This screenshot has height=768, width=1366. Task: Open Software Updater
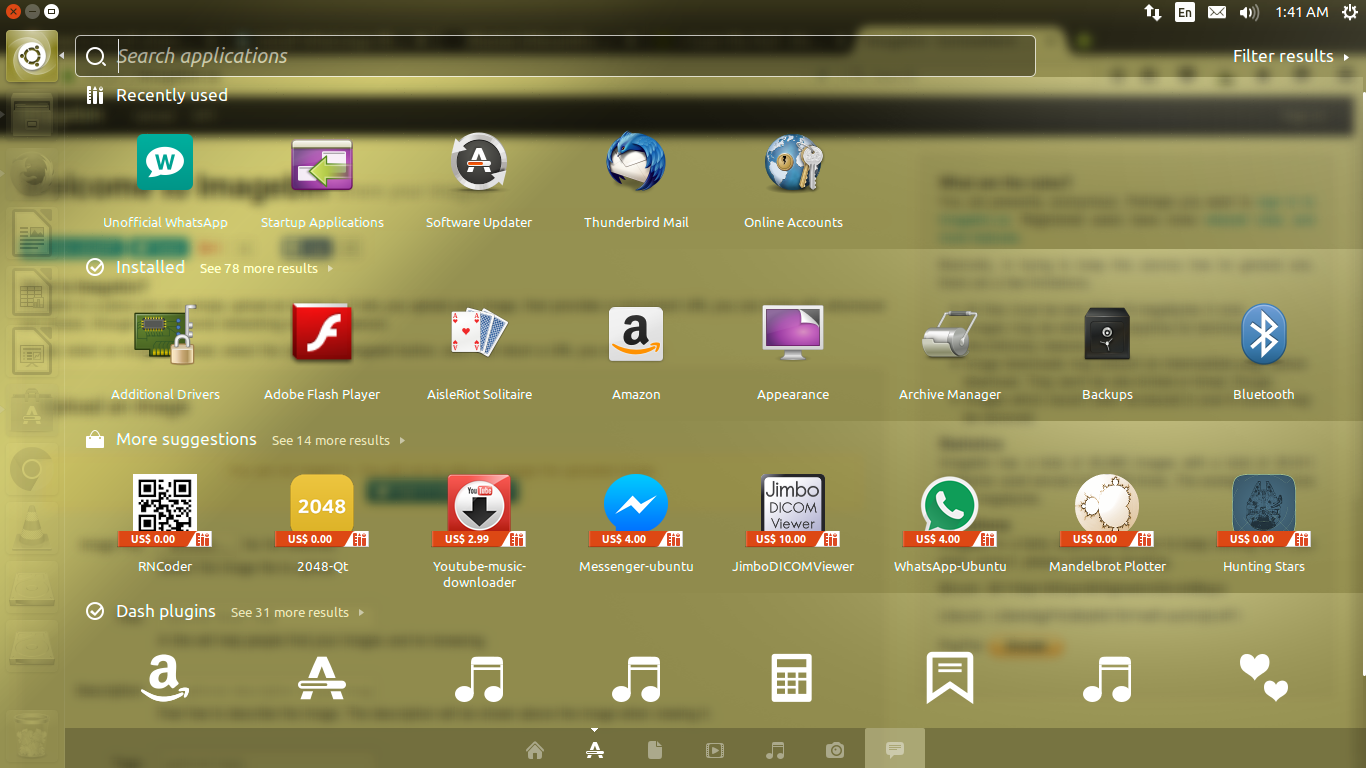[x=479, y=180]
